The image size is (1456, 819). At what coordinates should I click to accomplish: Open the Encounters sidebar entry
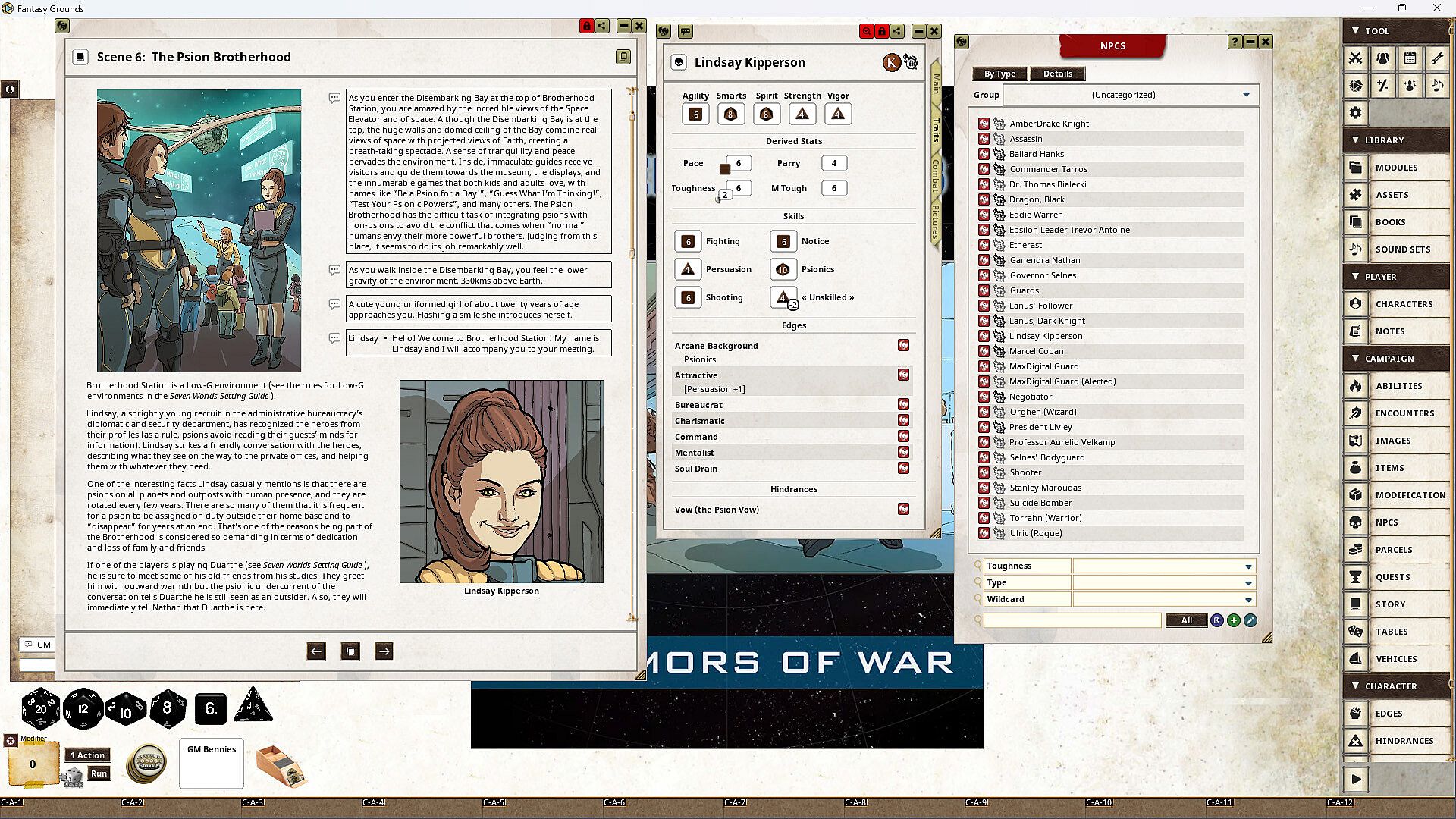tap(1404, 413)
